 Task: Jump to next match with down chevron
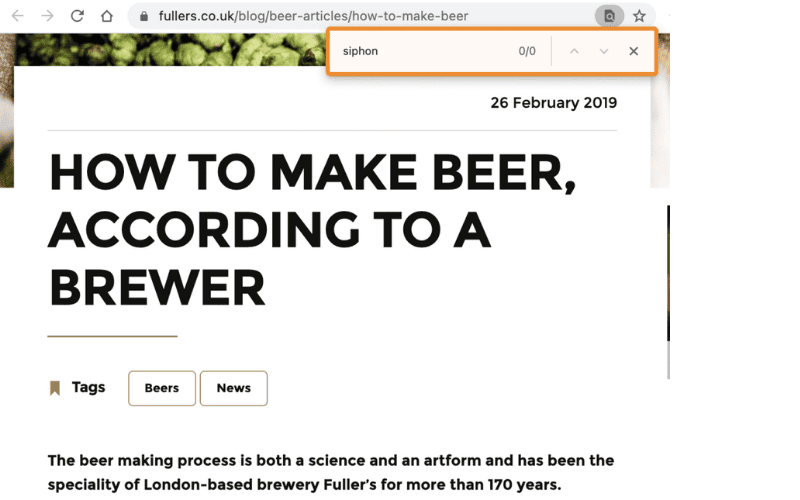coord(604,51)
